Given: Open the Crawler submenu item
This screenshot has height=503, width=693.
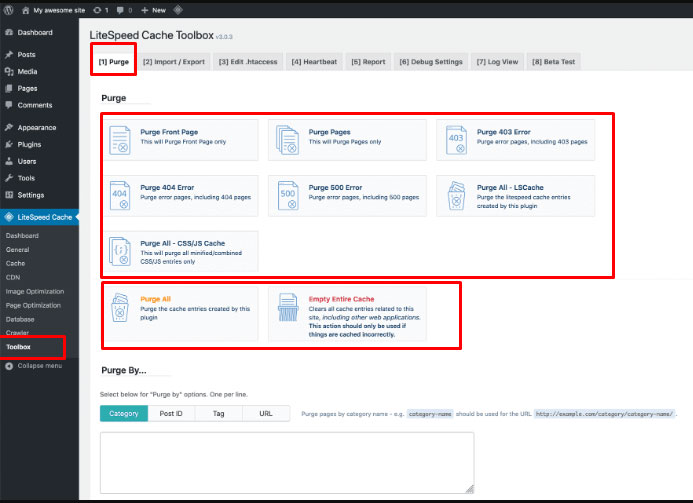Looking at the screenshot, I should pos(17,332).
